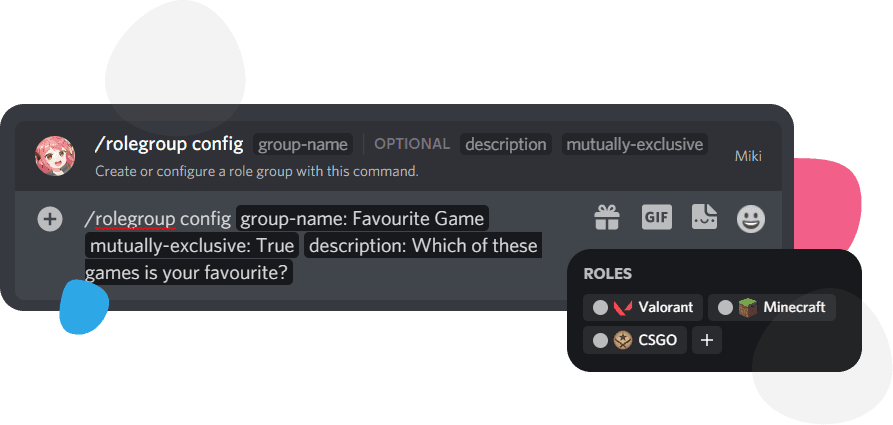Toggle the CSGO role color dot
The height and width of the screenshot is (425, 893).
(600, 340)
